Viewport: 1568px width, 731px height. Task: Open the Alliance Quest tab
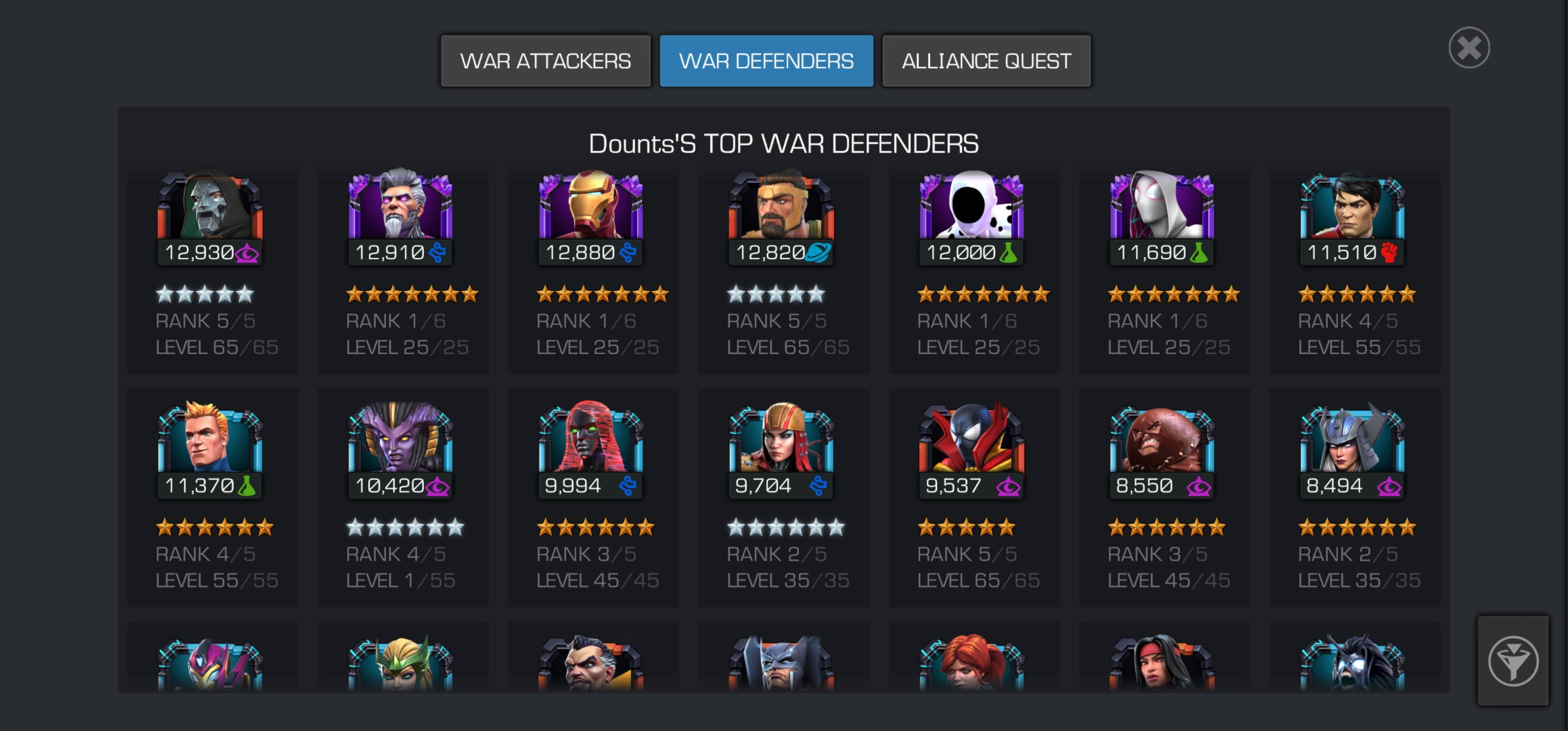coord(986,61)
